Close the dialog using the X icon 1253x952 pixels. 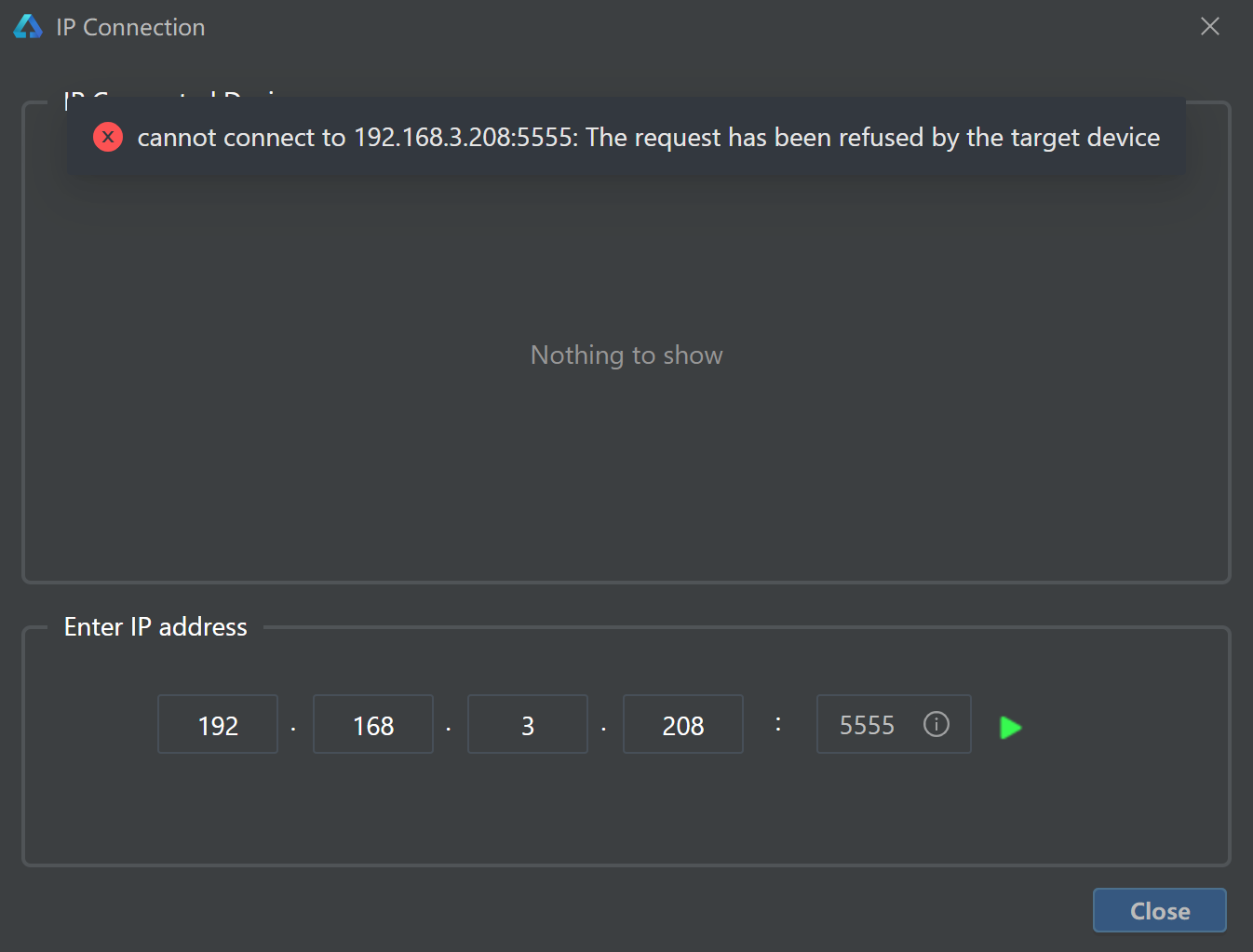(x=1209, y=26)
